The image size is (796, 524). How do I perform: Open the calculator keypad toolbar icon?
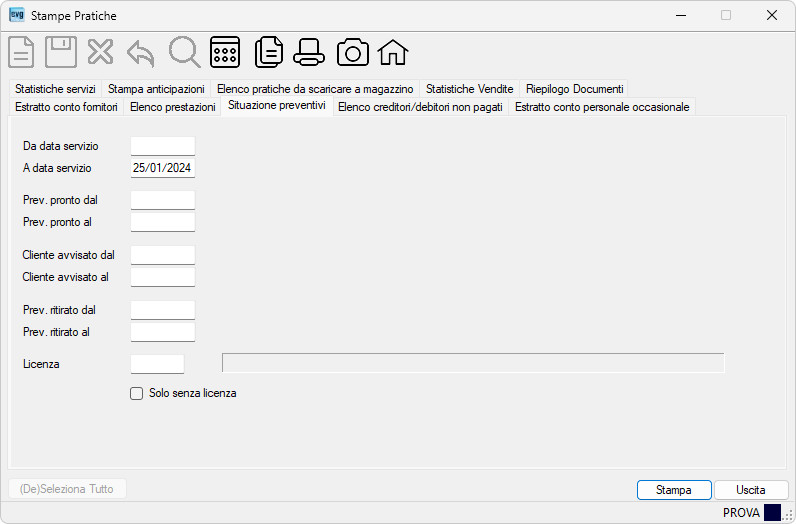[225, 52]
